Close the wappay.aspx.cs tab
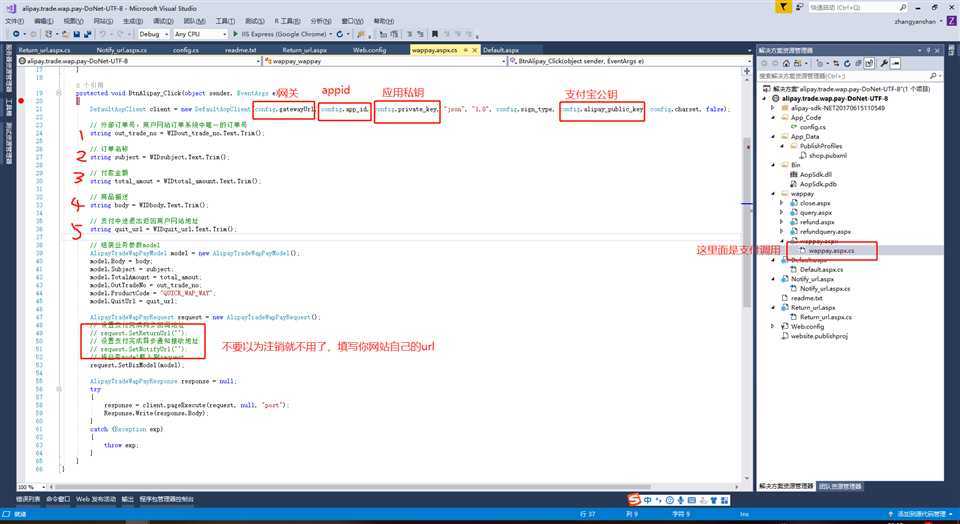This screenshot has height=524, width=960. click(x=474, y=50)
